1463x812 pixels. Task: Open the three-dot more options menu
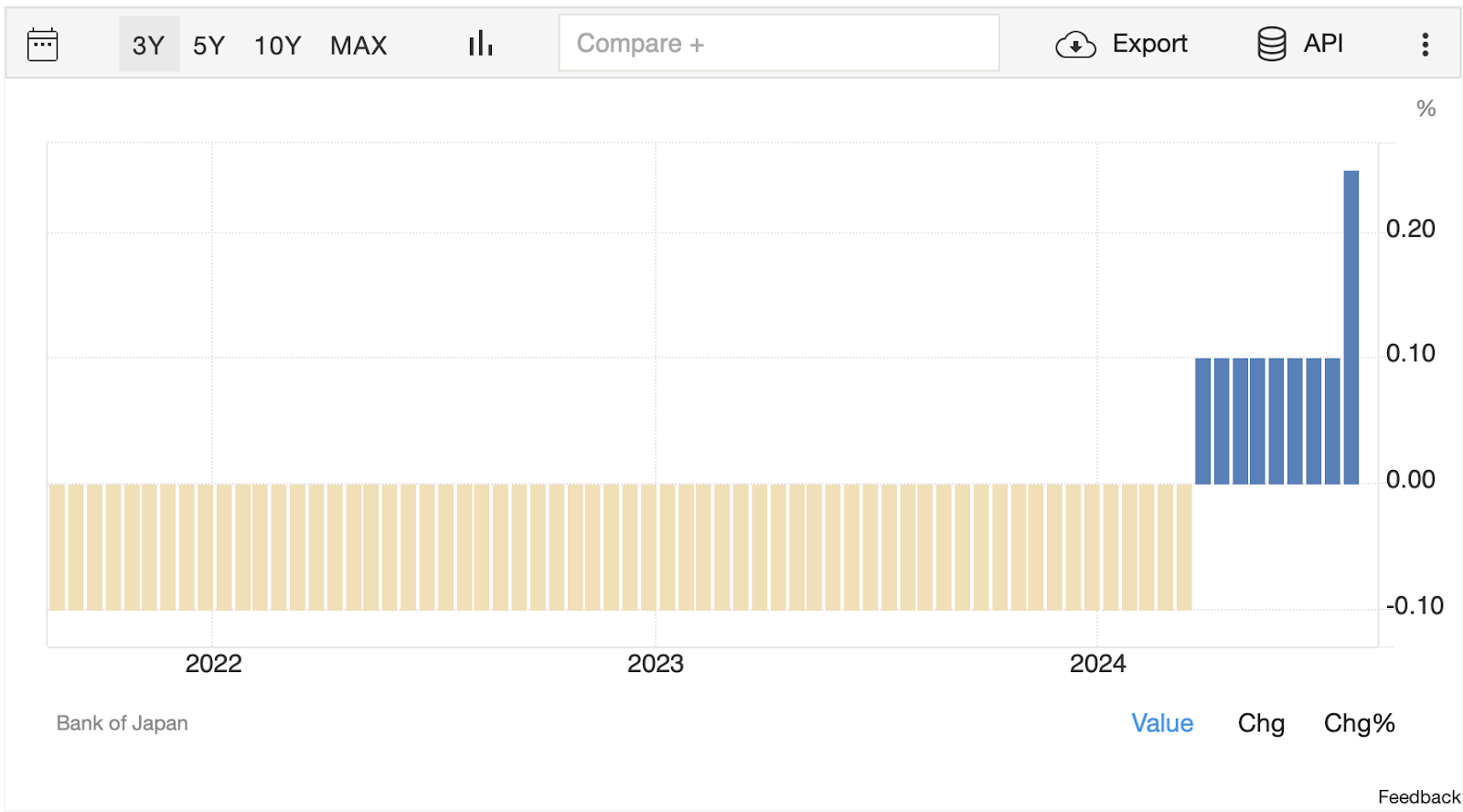point(1425,44)
